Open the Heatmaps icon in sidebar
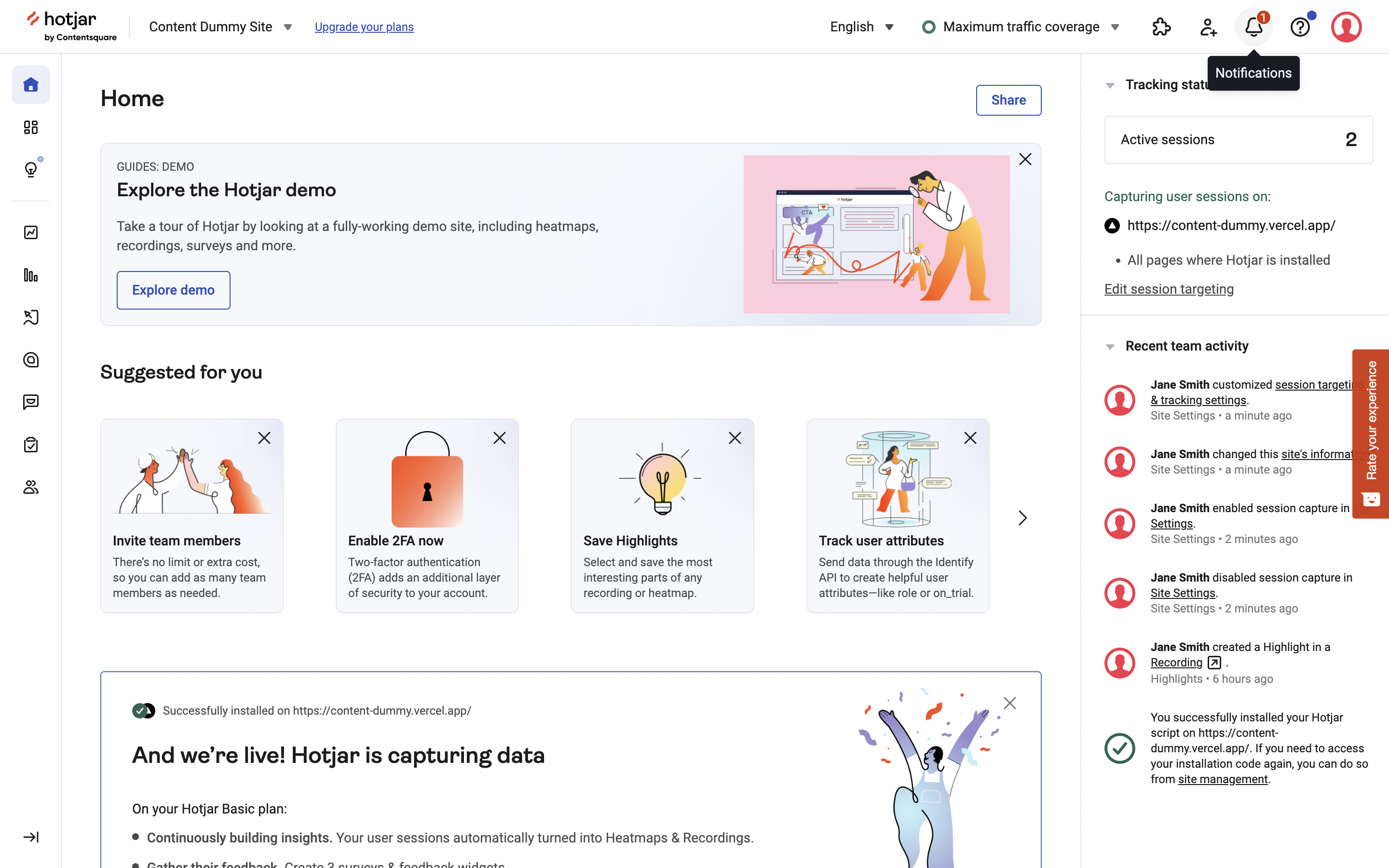 point(31,317)
